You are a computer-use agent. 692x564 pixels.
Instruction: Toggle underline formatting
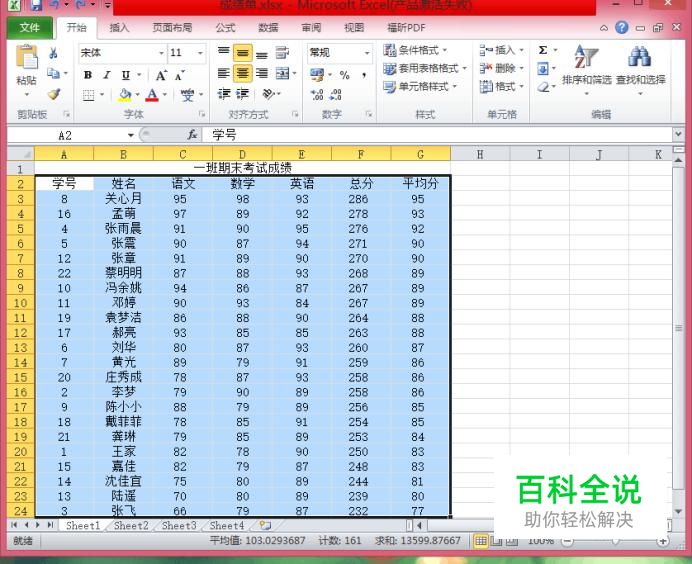click(x=126, y=75)
